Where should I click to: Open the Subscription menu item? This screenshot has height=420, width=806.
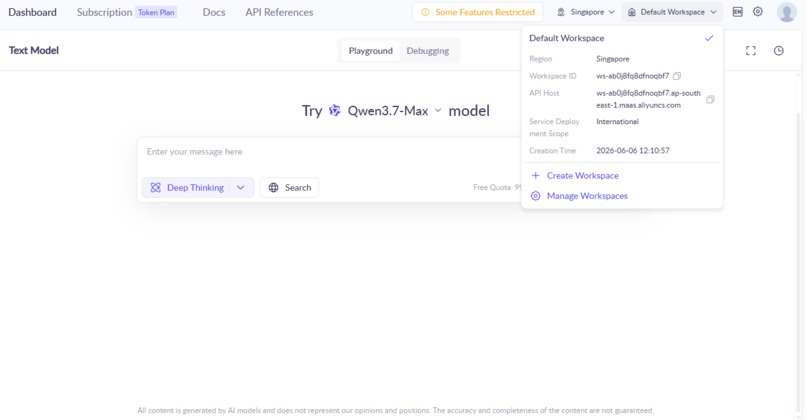pyautogui.click(x=104, y=12)
